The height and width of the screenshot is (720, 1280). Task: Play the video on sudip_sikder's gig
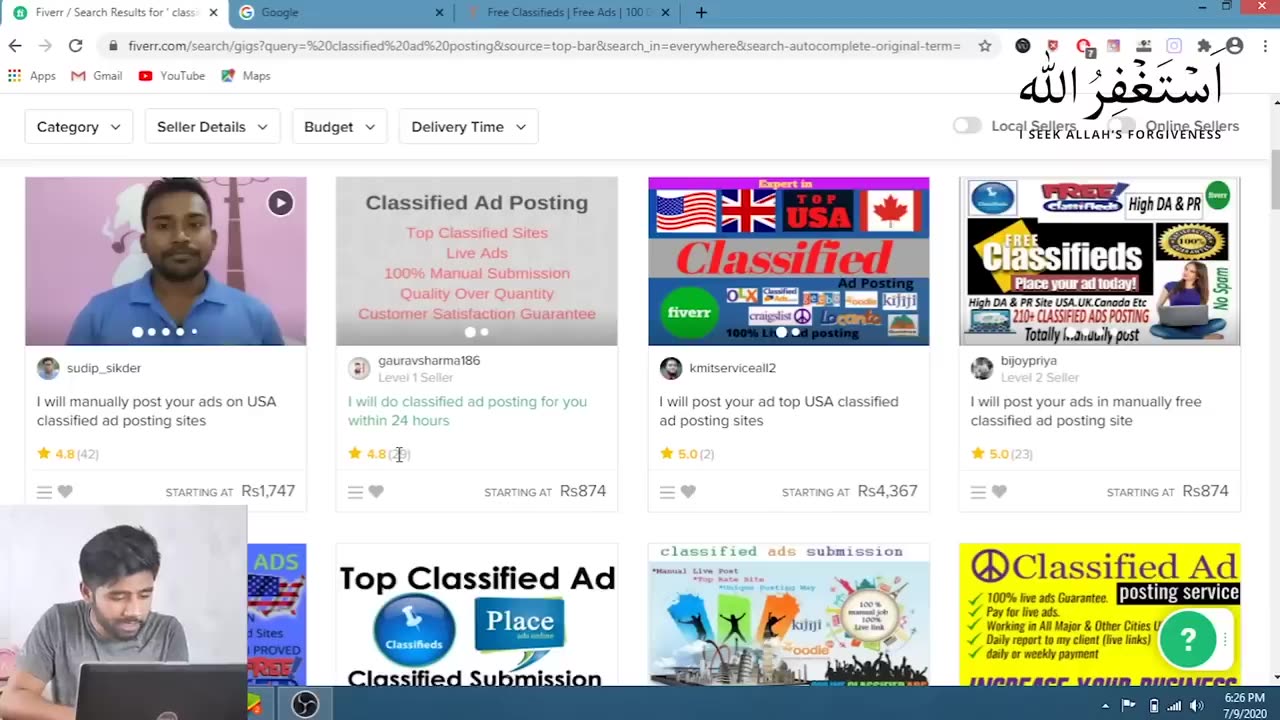pos(280,203)
